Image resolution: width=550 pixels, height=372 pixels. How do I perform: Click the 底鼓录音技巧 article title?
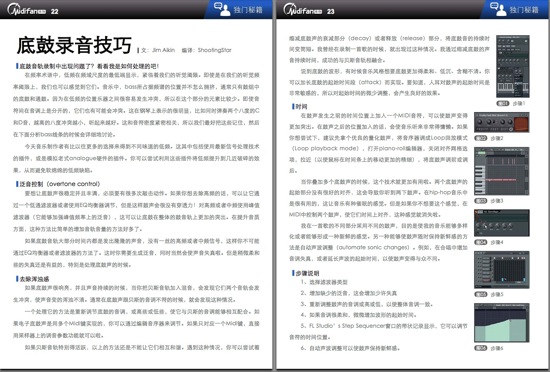pyautogui.click(x=74, y=45)
